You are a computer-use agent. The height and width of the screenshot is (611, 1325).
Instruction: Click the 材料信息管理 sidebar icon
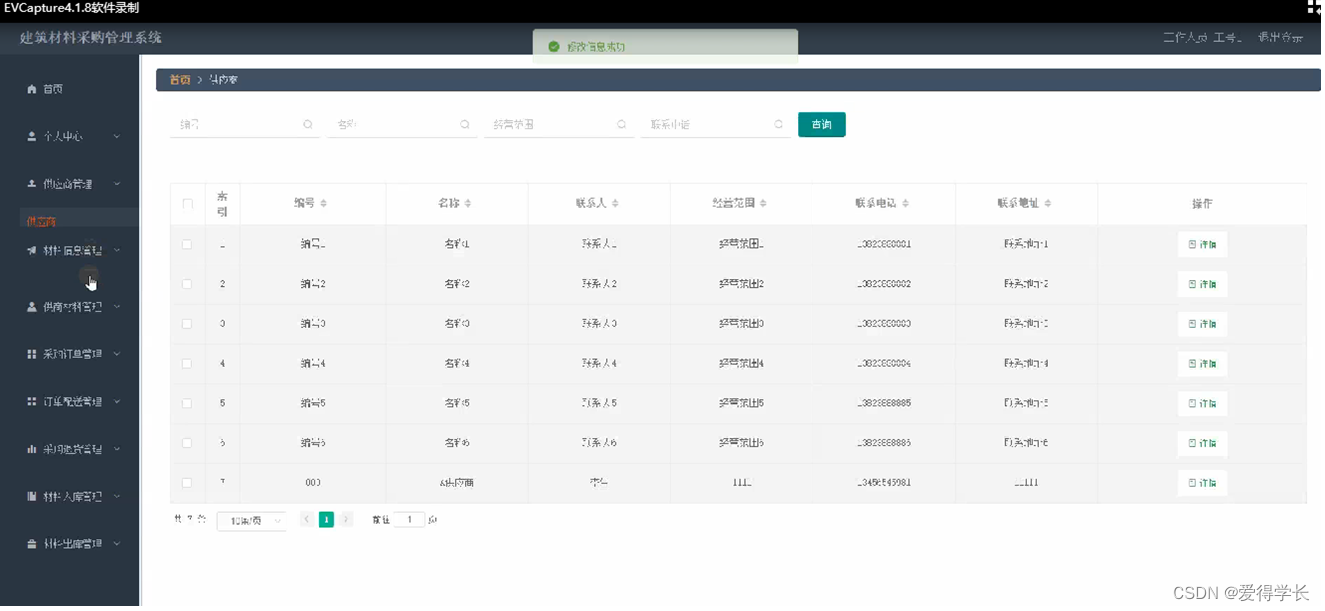pos(31,251)
